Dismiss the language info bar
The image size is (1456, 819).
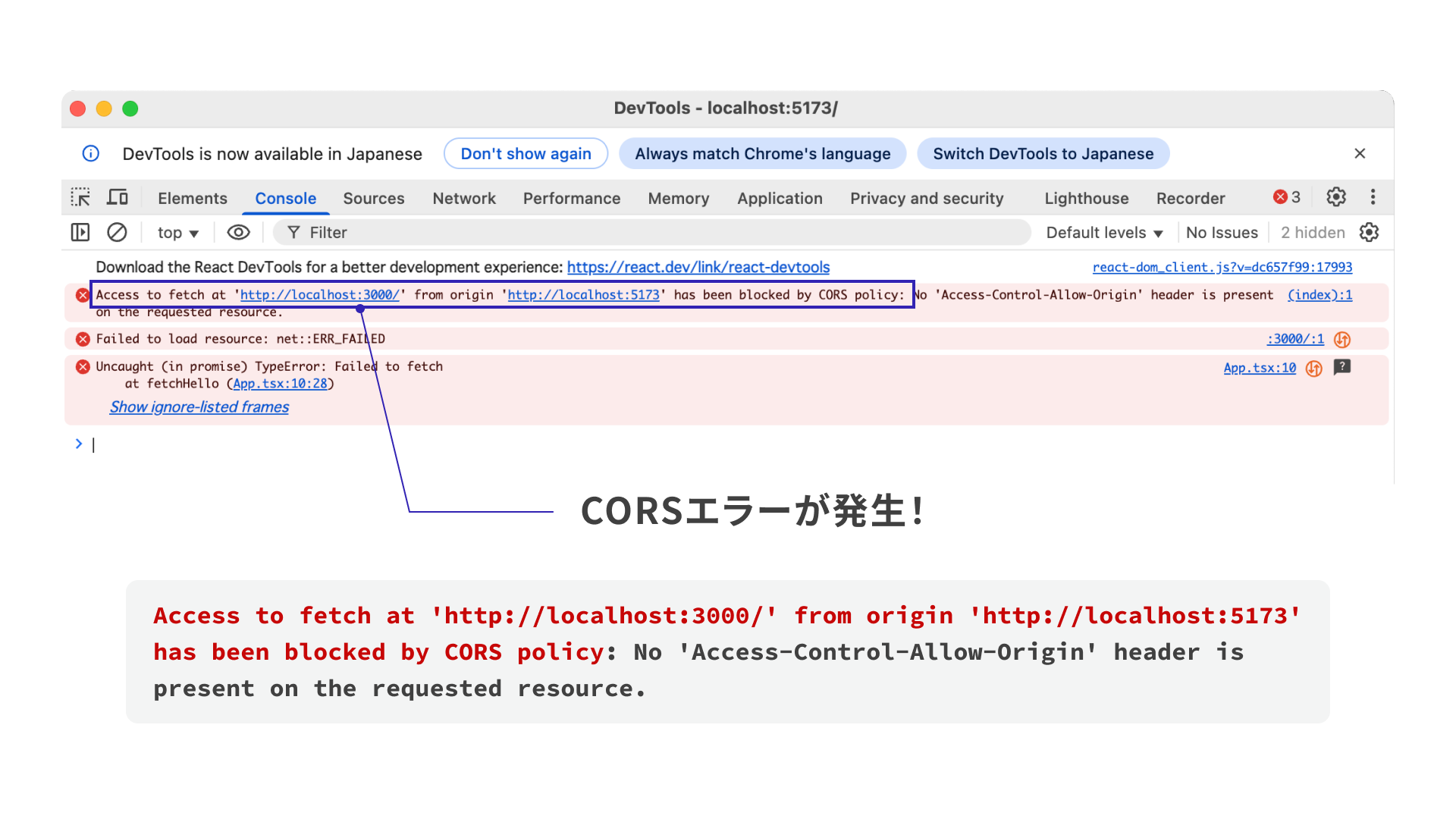click(1360, 154)
